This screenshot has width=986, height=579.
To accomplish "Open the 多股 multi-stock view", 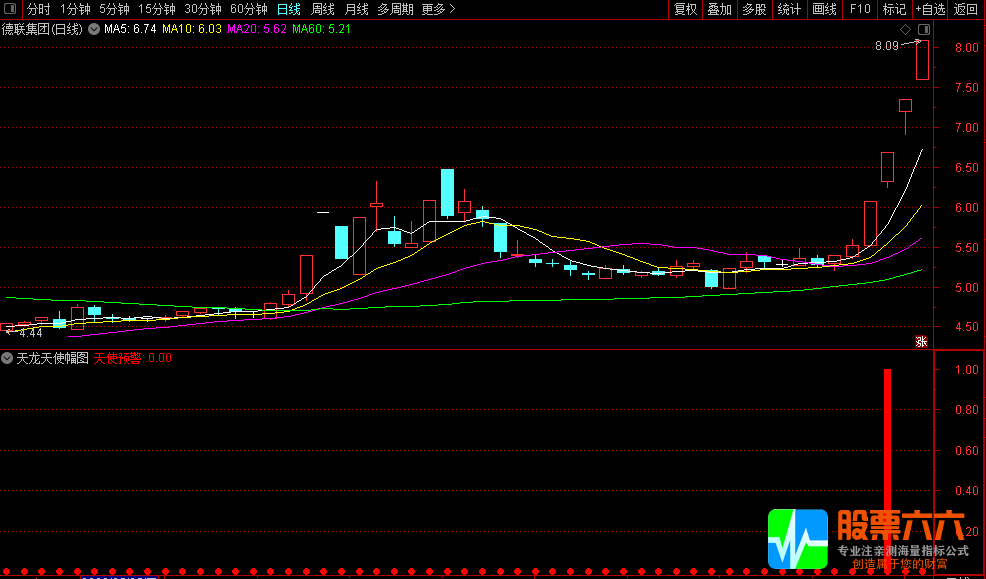I will tap(754, 9).
